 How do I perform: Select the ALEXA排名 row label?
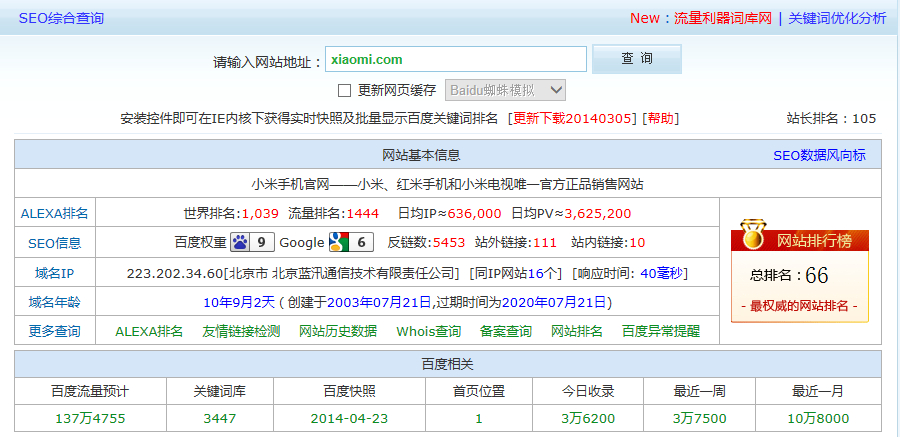(55, 213)
